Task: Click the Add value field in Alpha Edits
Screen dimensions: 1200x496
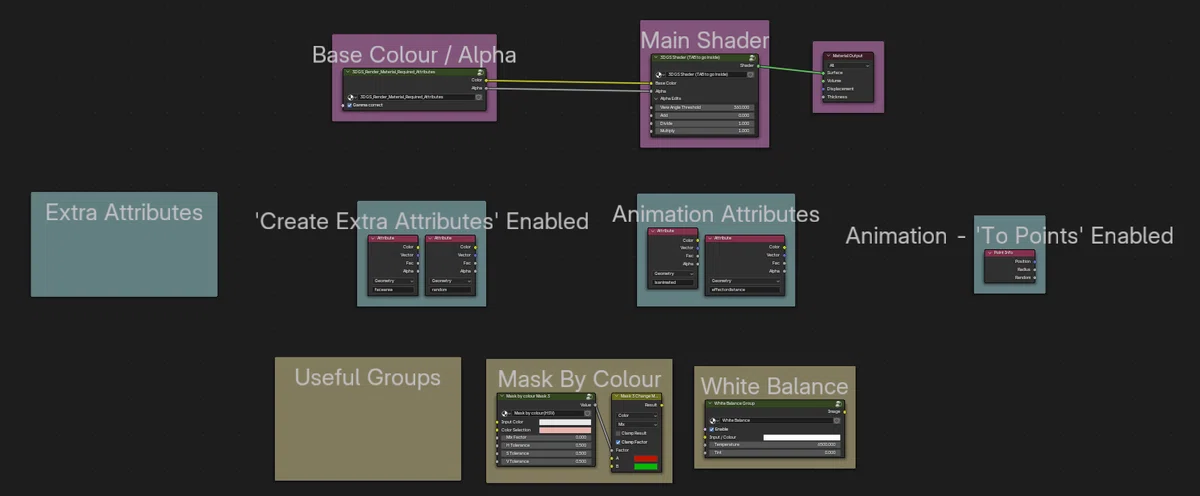Action: tap(703, 115)
